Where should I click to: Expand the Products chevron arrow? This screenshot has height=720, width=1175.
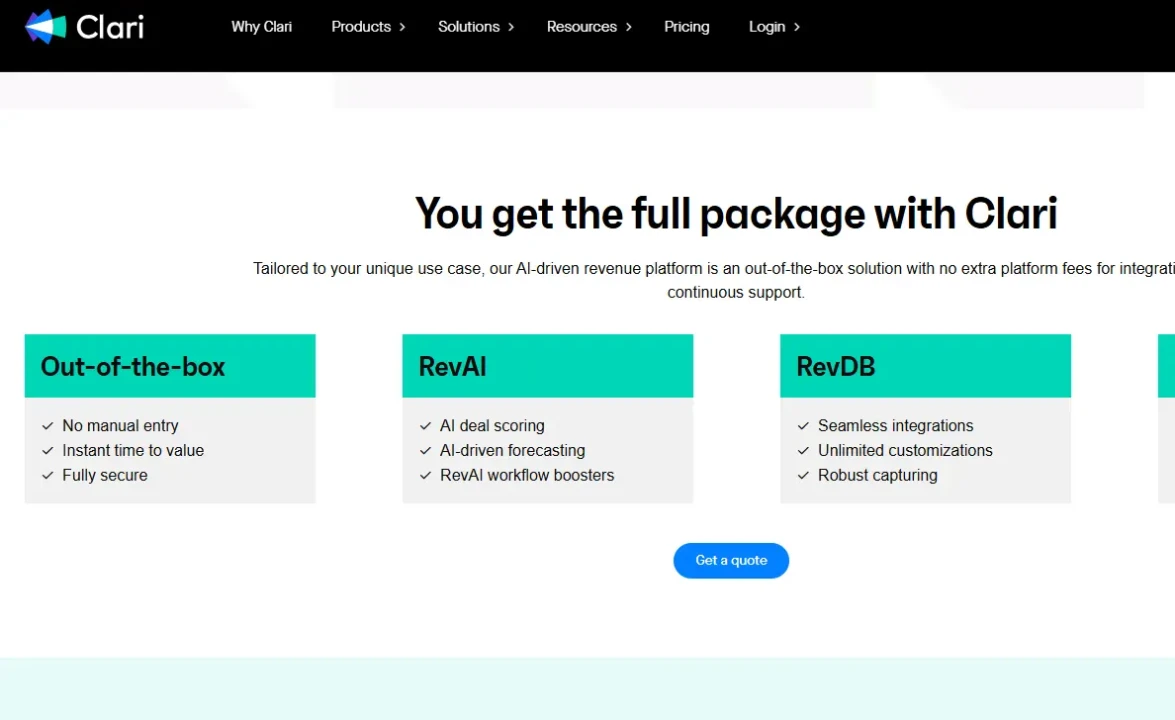point(402,27)
